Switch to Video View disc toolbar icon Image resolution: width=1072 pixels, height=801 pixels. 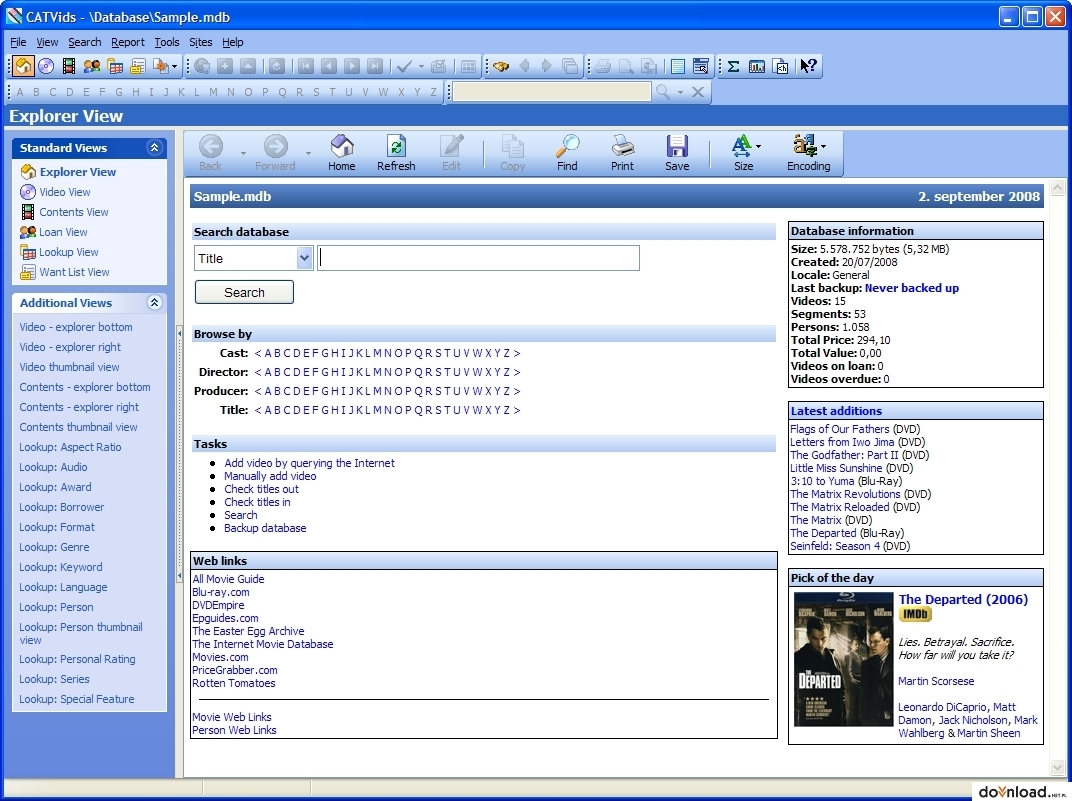tap(46, 66)
